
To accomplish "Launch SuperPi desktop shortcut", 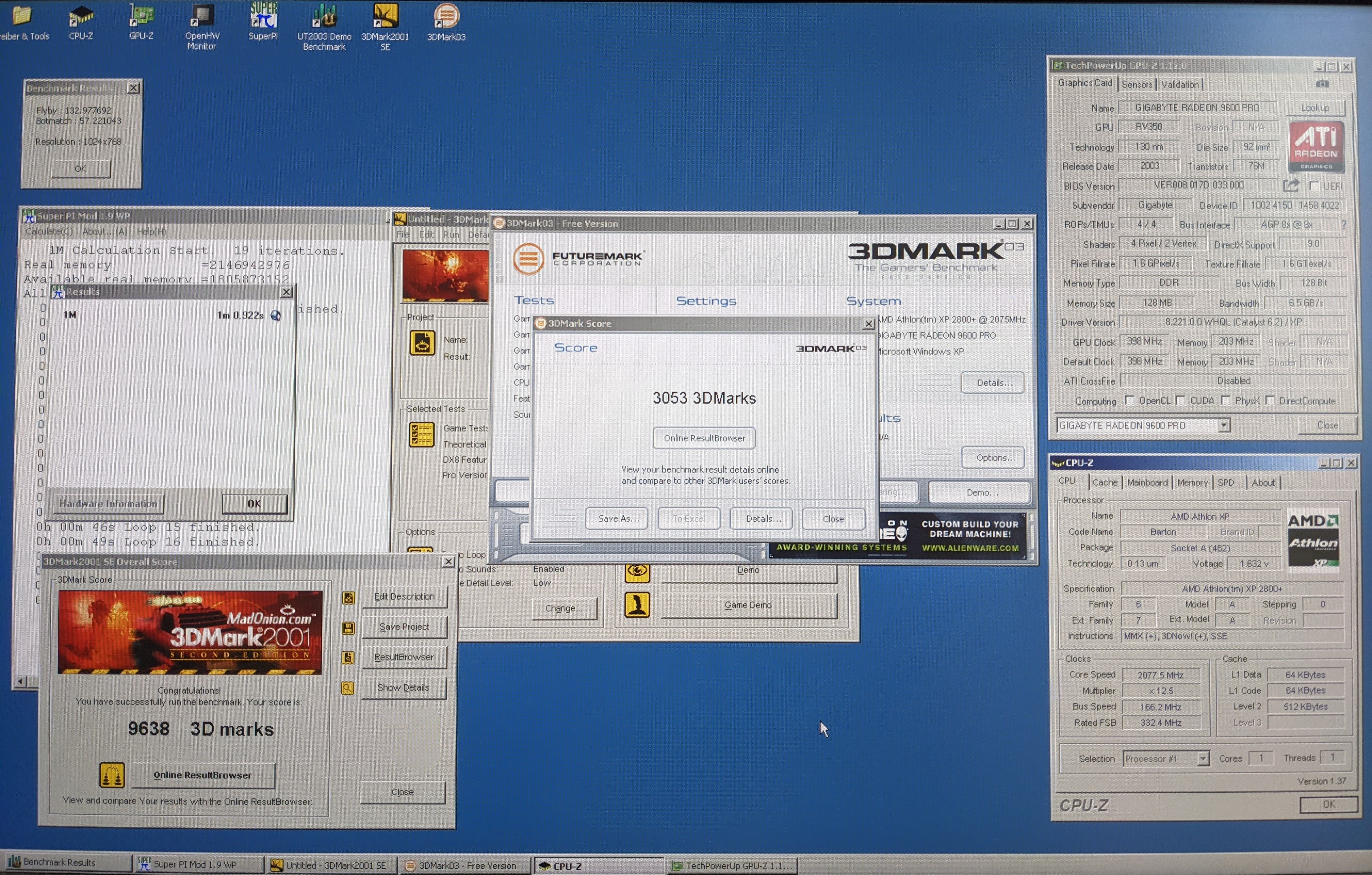I will tap(263, 22).
